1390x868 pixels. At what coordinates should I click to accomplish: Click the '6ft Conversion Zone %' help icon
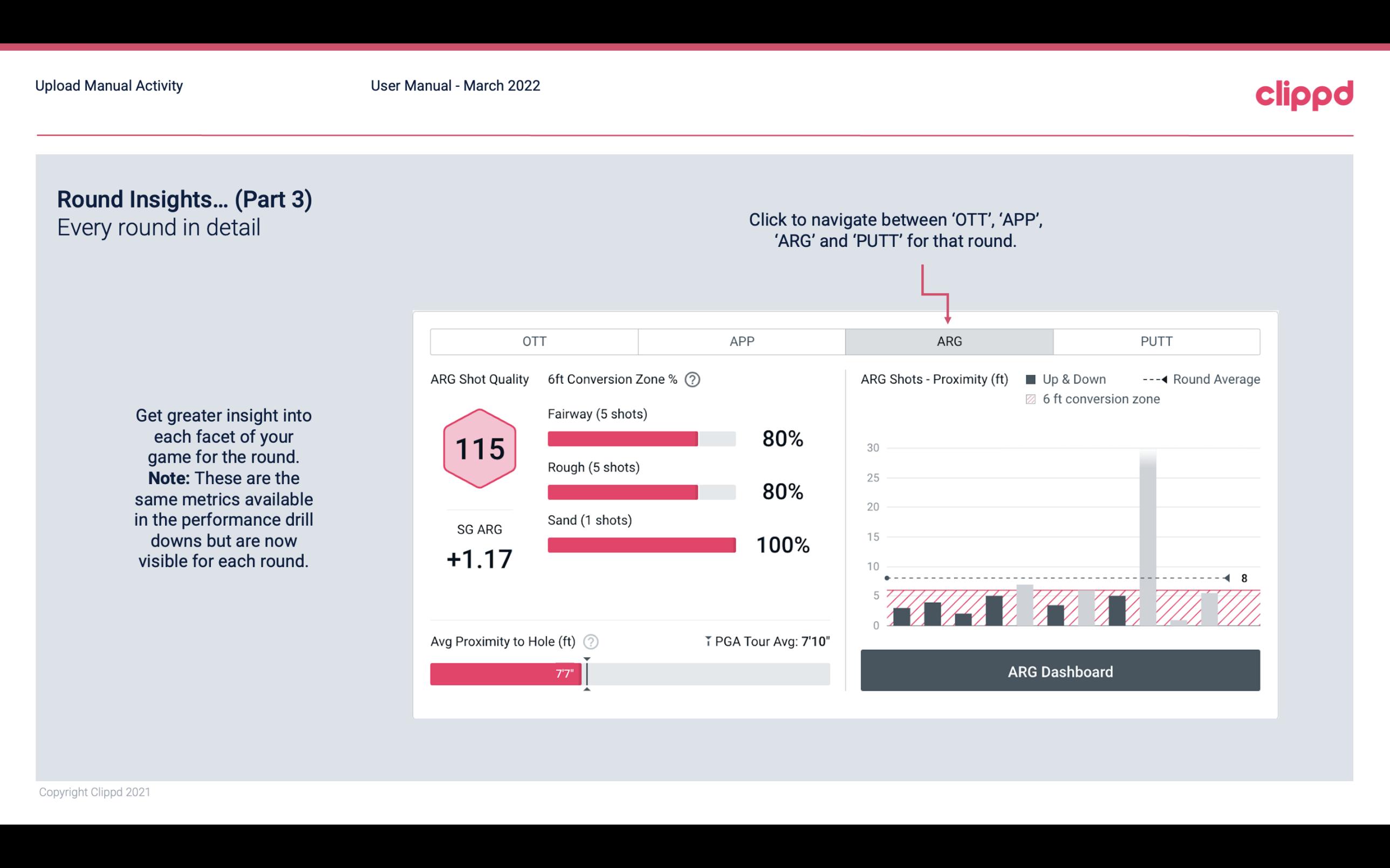pyautogui.click(x=698, y=380)
